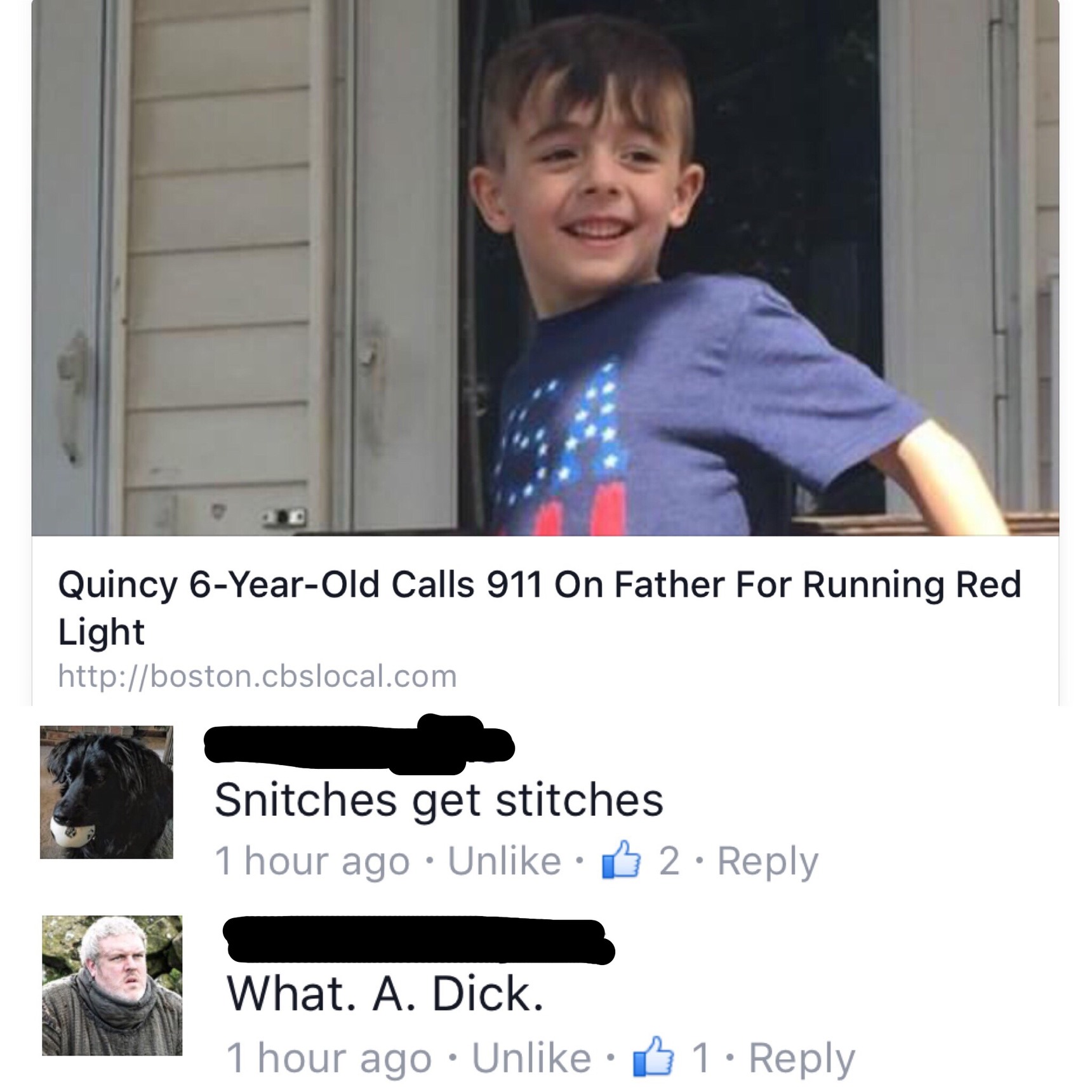Open the article photo of the smiling boy
Image resolution: width=1092 pixels, height=1092 pixels.
click(545, 267)
